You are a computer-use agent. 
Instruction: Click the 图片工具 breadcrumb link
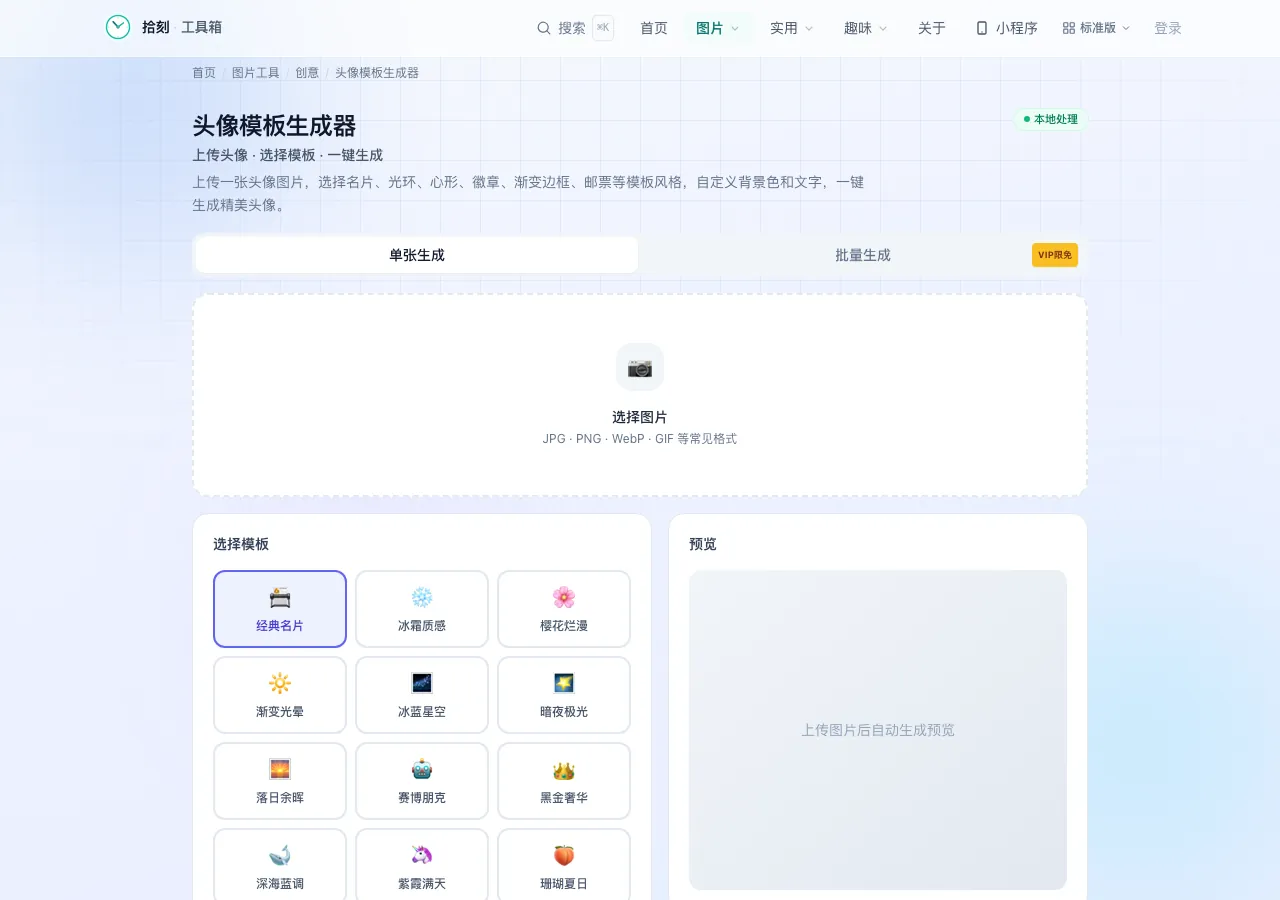coord(256,73)
